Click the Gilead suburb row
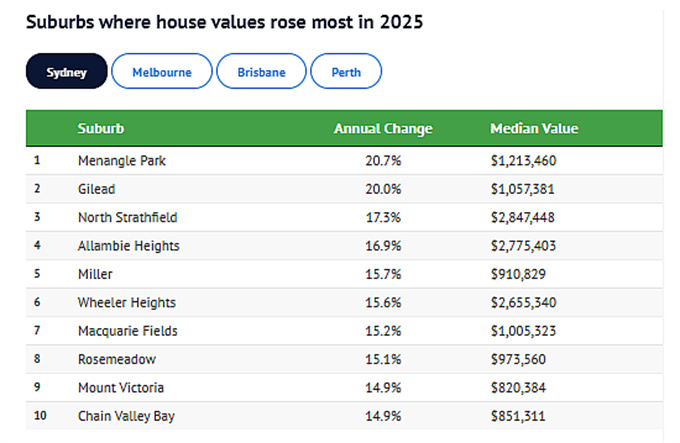 click(x=96, y=188)
